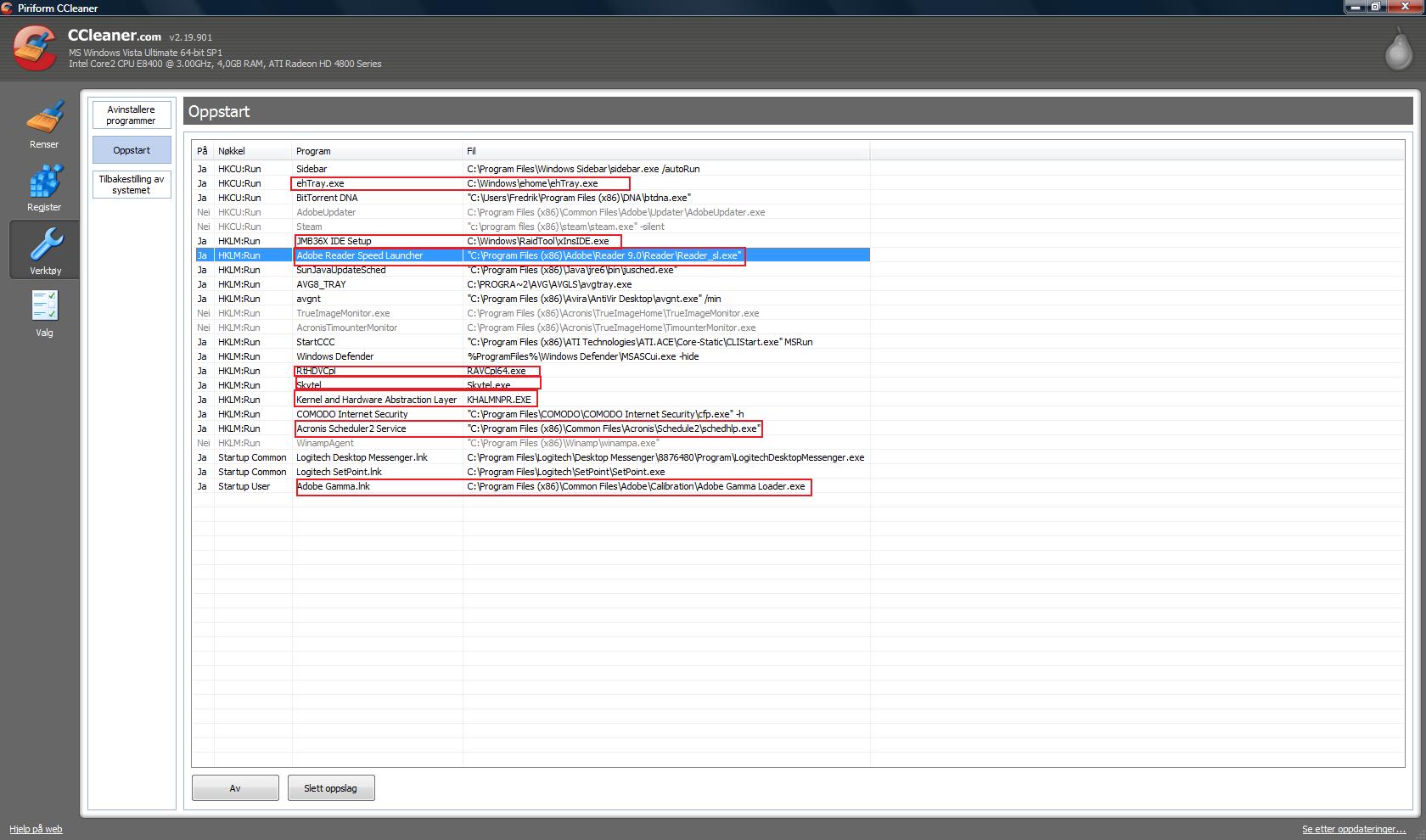
Task: Select COMODO Internet Security entry
Action: 531,414
